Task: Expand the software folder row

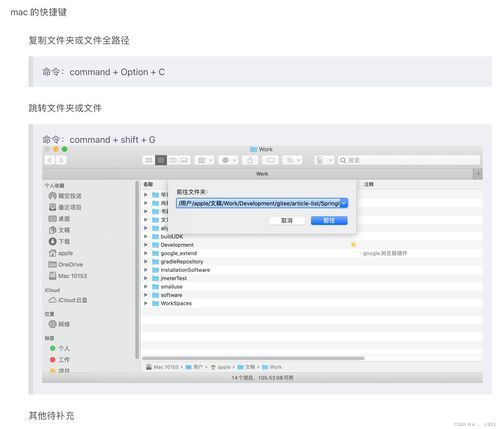Action: point(146,295)
